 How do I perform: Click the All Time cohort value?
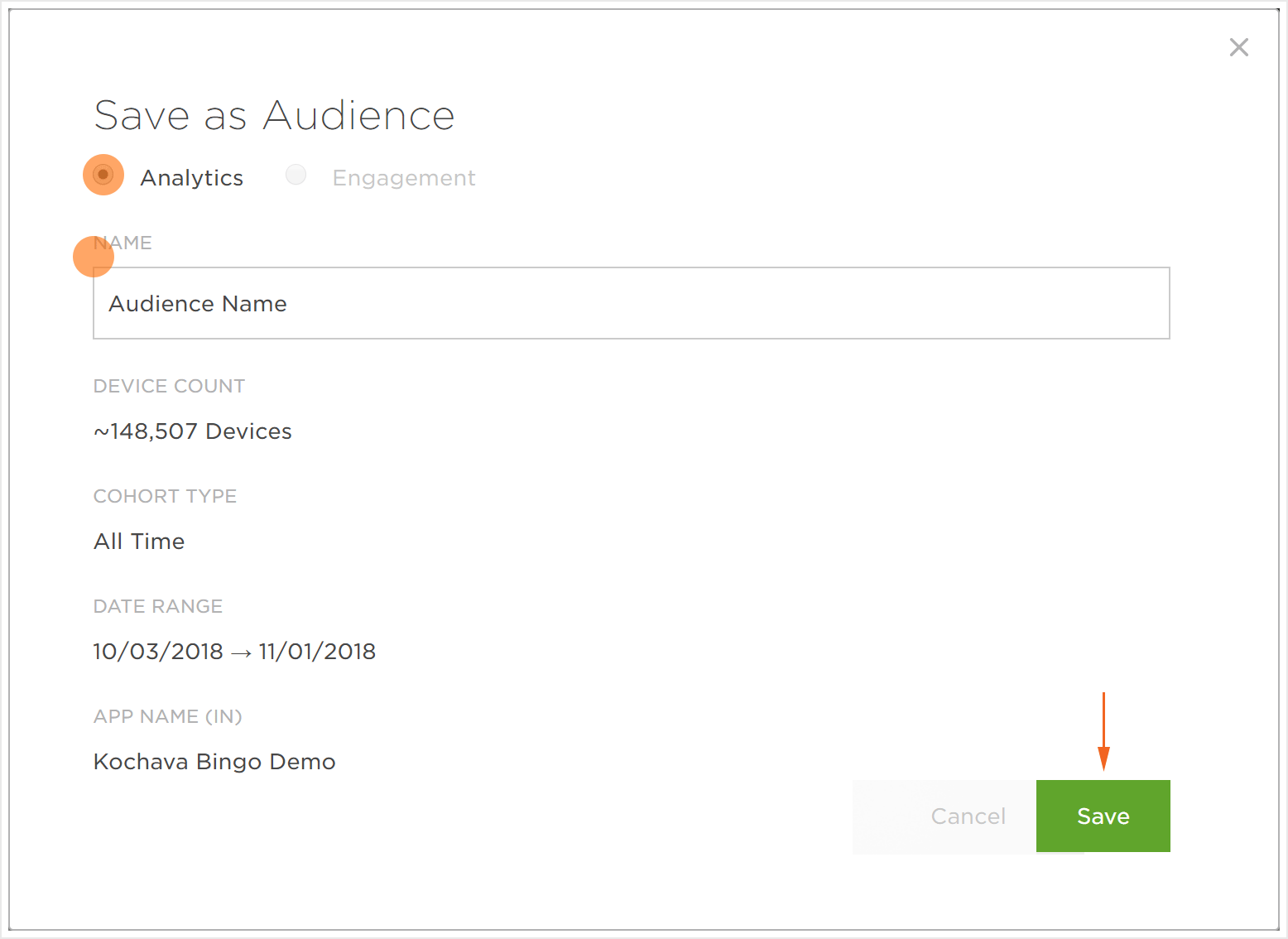coord(139,542)
